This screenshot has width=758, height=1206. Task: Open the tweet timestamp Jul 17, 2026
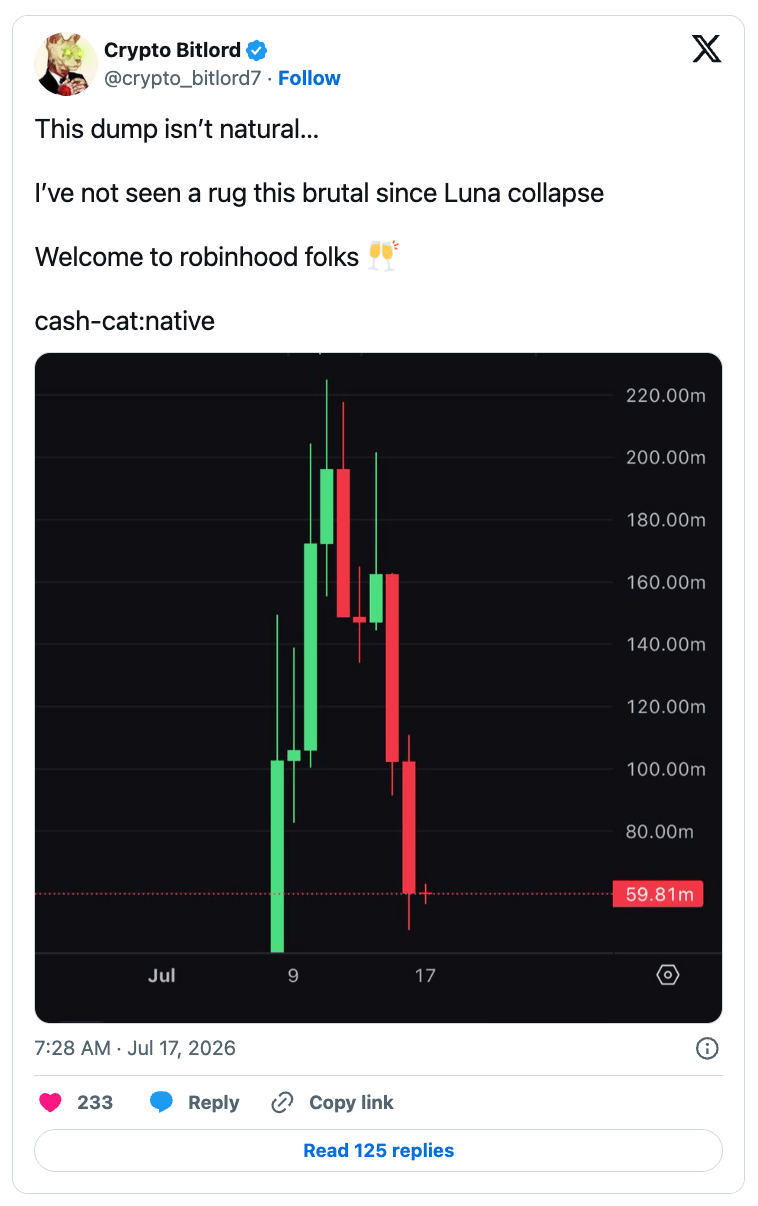click(135, 1048)
